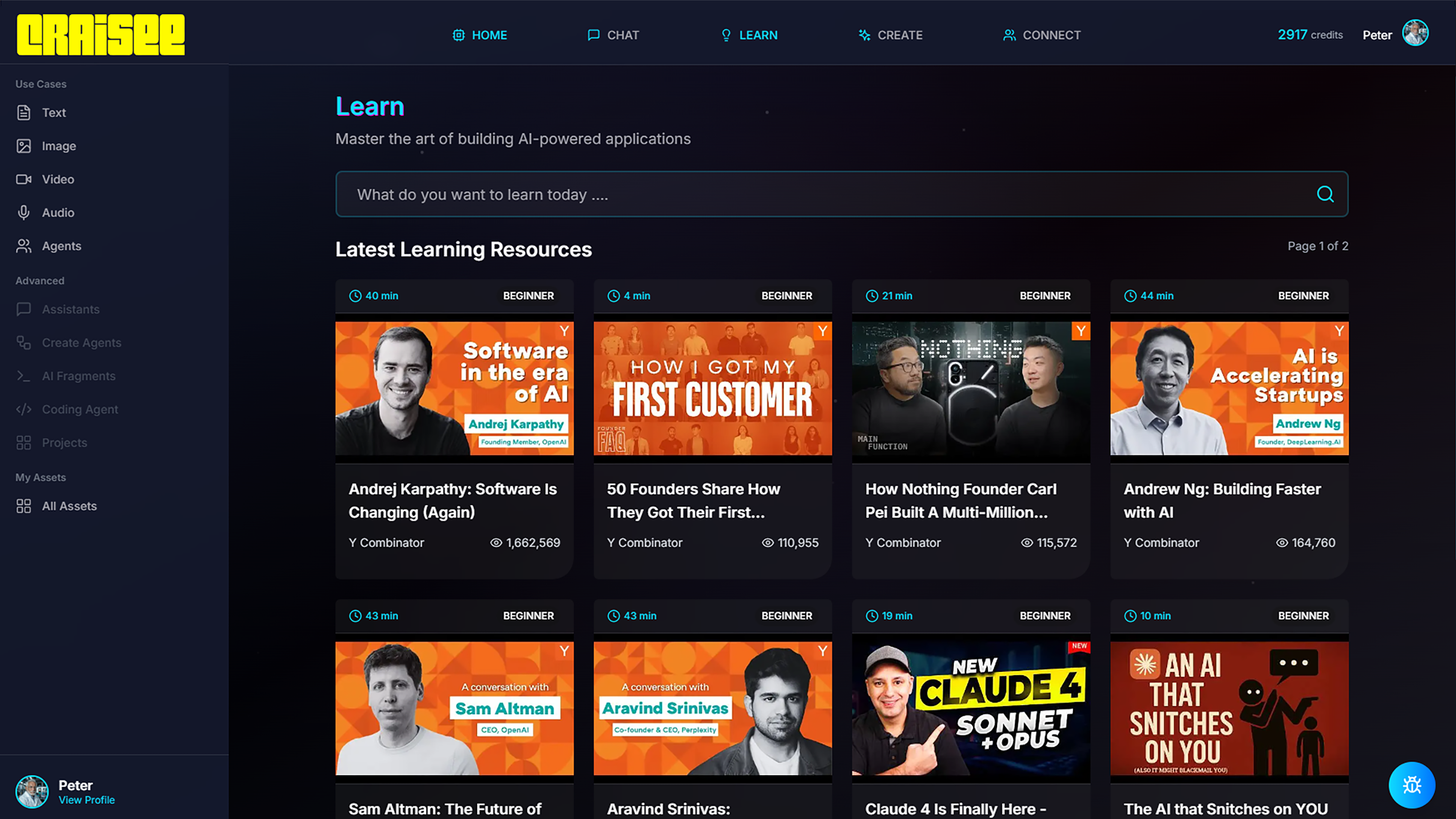Screen dimensions: 1456x819
Task: Open 'Andrew Ng: Building Faster with AI' title
Action: [x=1222, y=500]
